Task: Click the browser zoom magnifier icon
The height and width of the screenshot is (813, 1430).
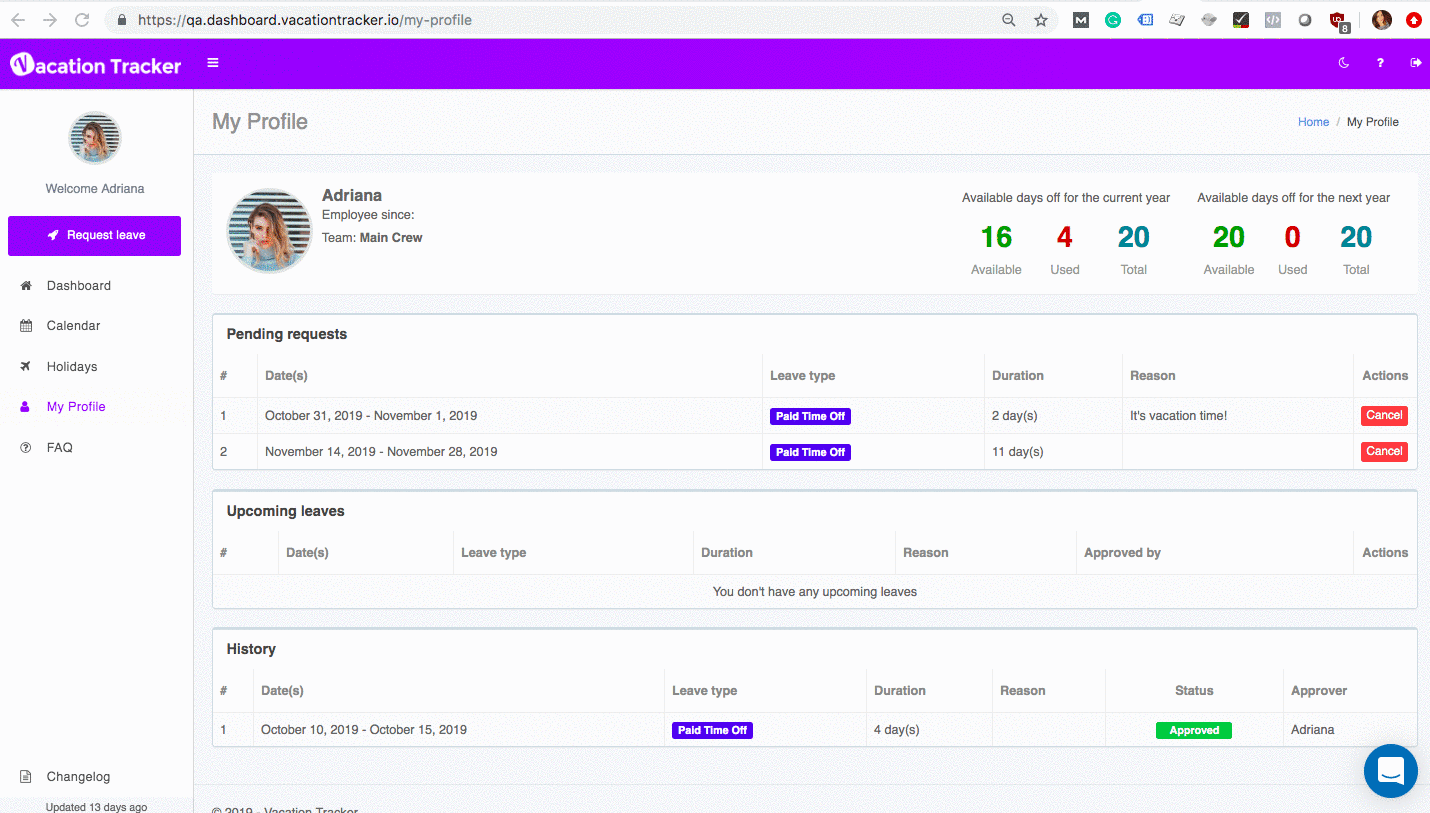Action: point(1009,20)
